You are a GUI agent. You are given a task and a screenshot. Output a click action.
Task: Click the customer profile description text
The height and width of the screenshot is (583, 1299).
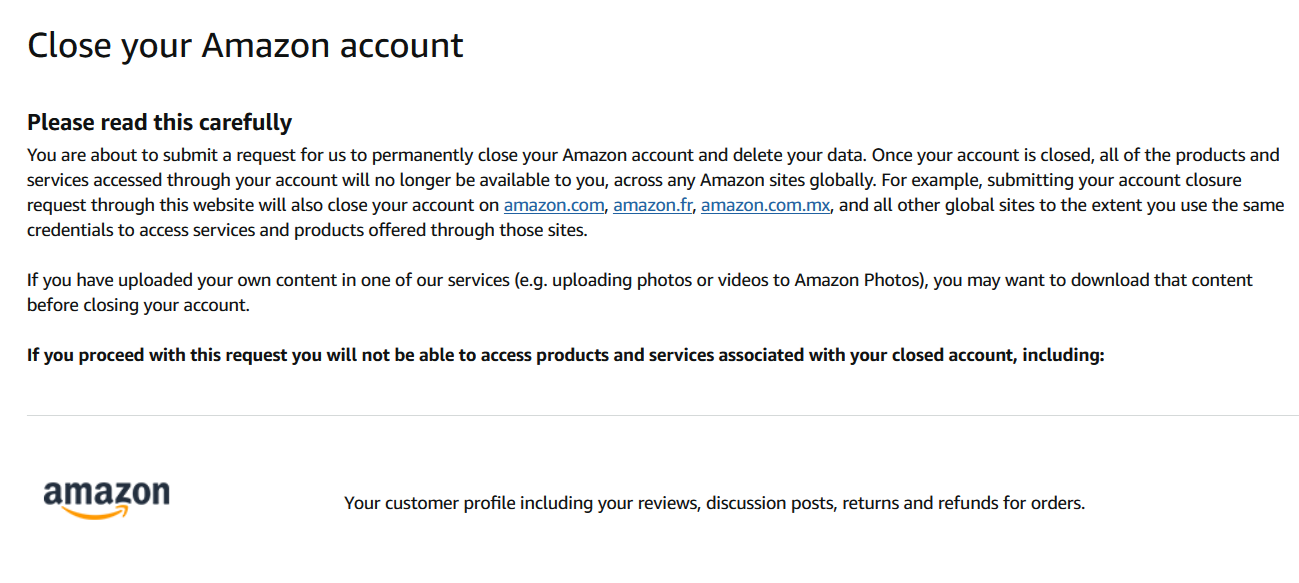point(713,503)
